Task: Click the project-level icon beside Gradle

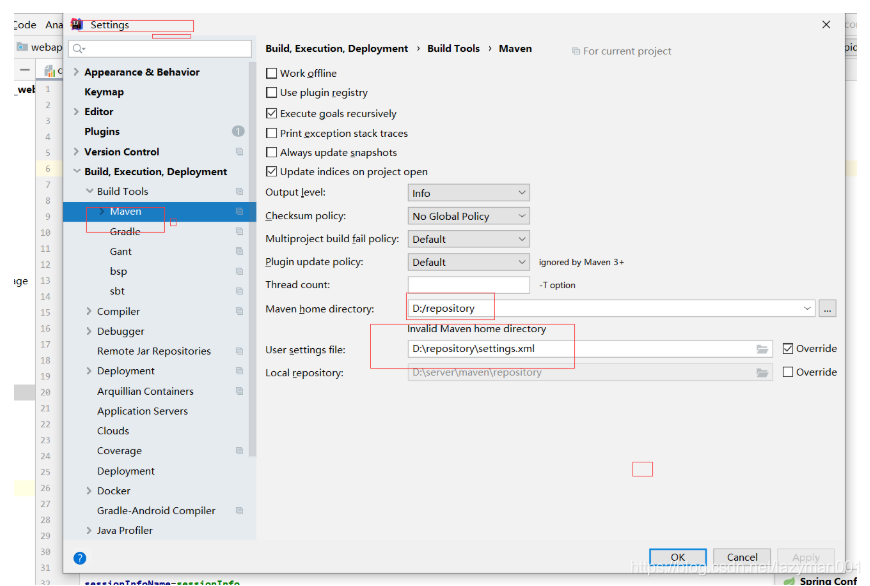Action: tap(240, 231)
